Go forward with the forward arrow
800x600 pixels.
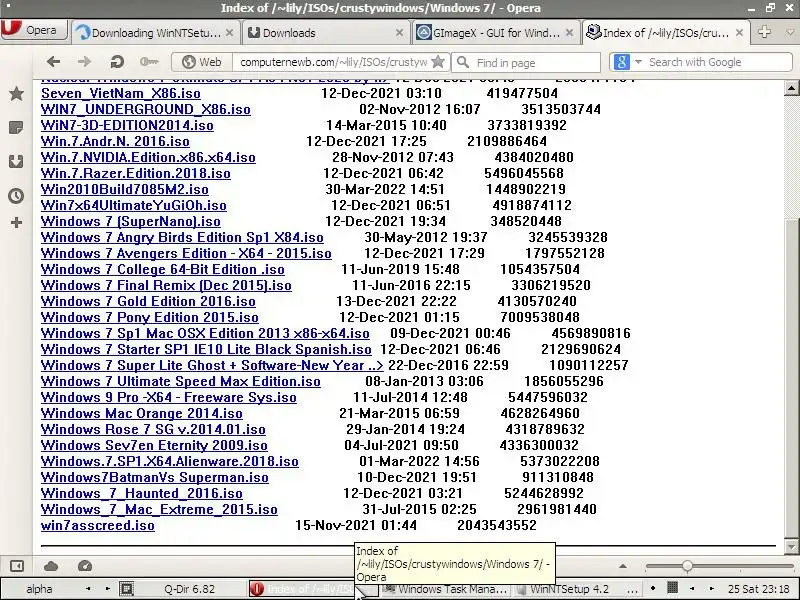pyautogui.click(x=84, y=62)
